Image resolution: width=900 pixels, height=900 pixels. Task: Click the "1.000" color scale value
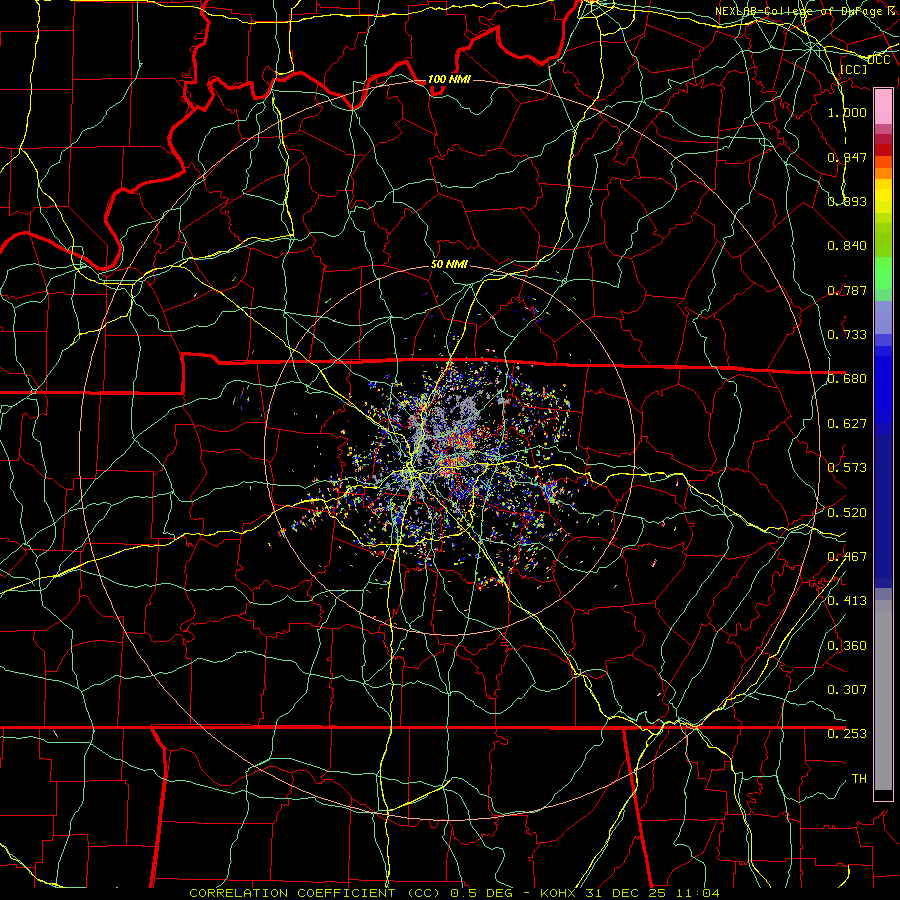click(x=847, y=112)
